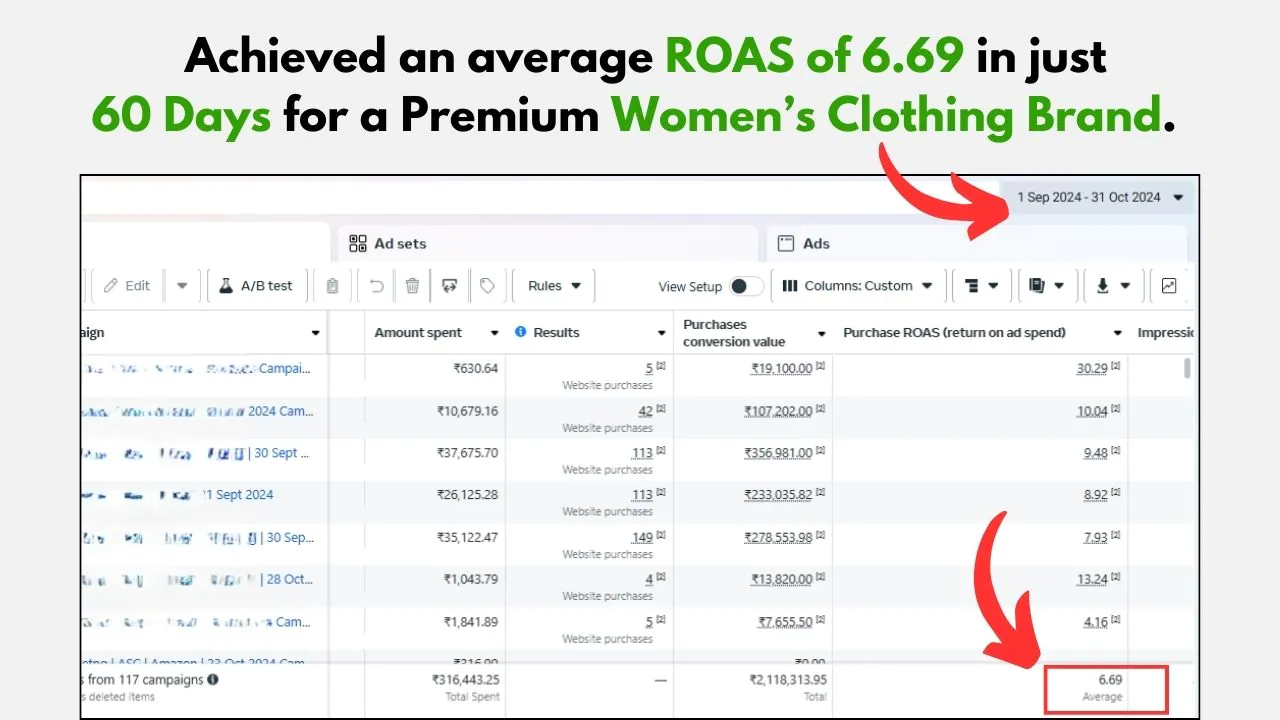Click the trash delete icon
The width and height of the screenshot is (1280, 720).
[x=412, y=286]
